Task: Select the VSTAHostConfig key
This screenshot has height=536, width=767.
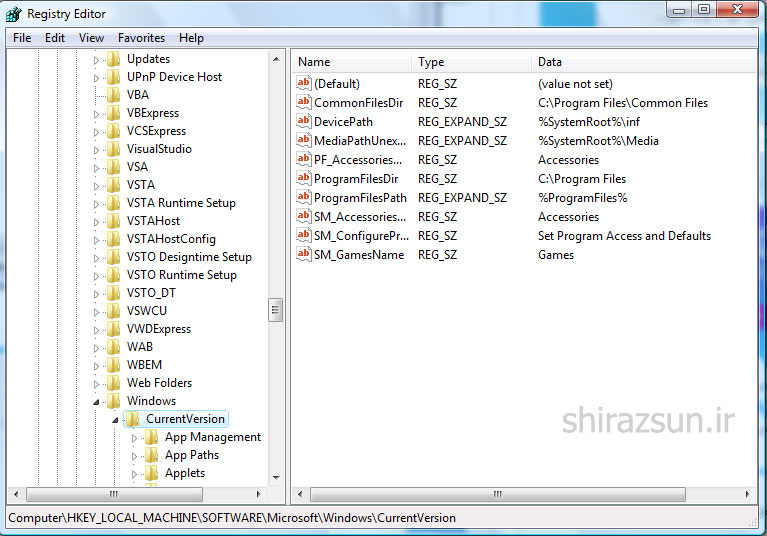Action: (x=171, y=239)
